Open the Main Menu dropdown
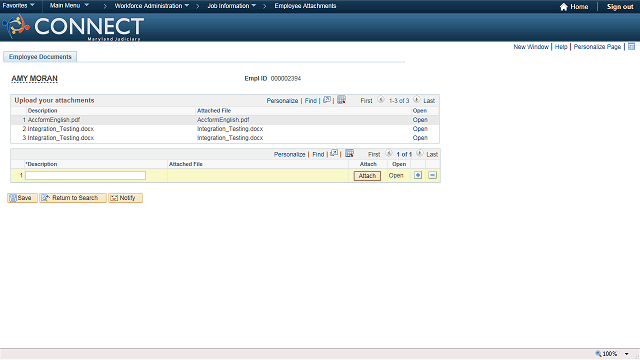The height and width of the screenshot is (360, 640). tap(69, 6)
